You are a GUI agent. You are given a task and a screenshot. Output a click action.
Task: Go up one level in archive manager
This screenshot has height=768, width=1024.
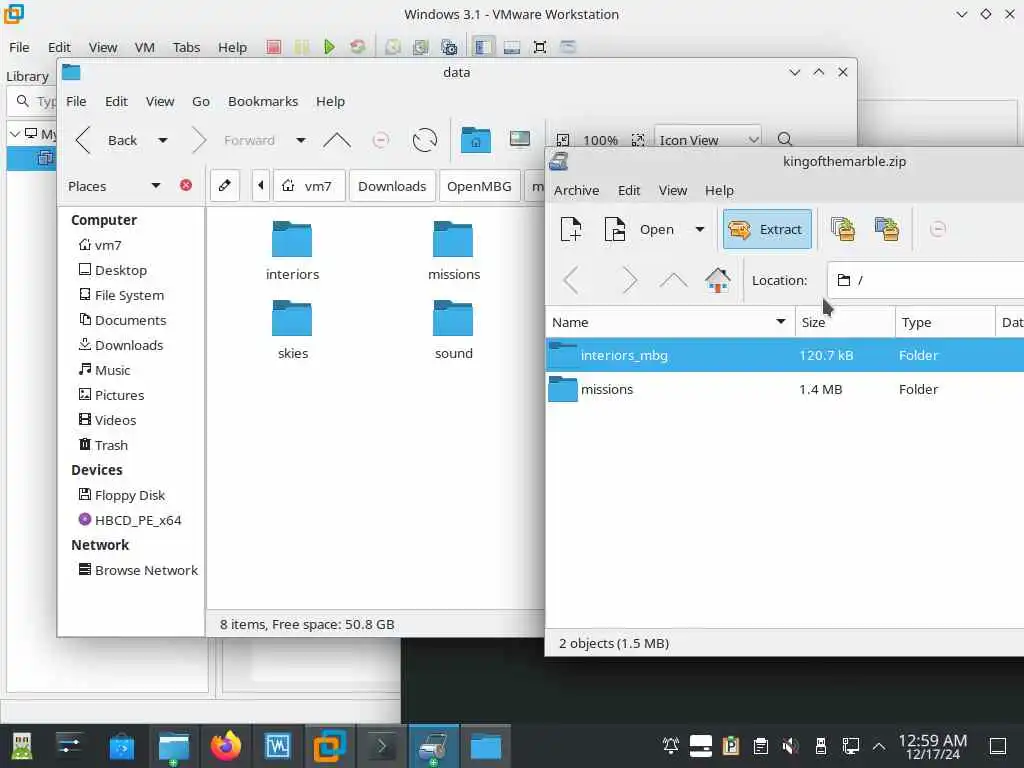[673, 280]
